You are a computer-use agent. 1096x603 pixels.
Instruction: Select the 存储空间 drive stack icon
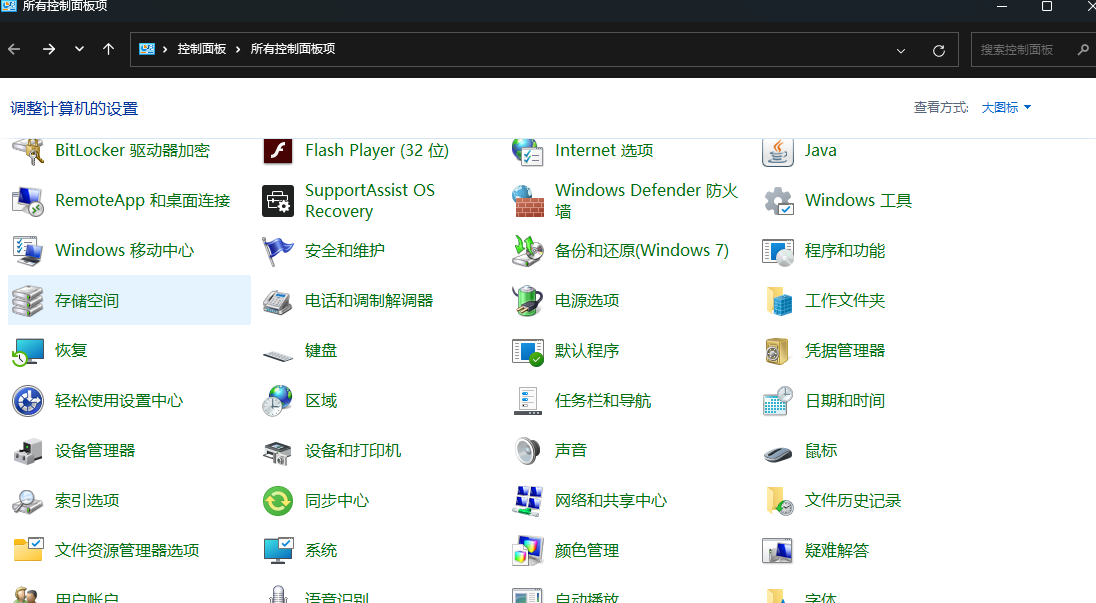pos(28,301)
